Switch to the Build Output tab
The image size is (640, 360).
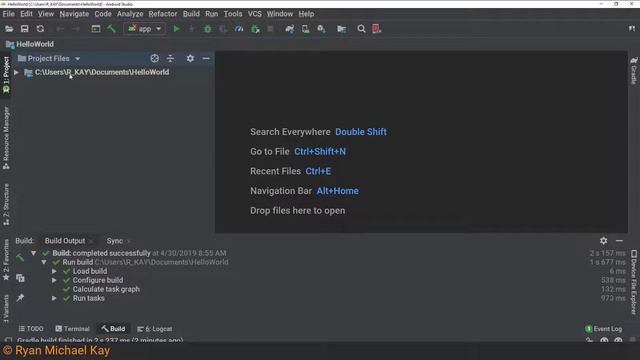click(65, 241)
